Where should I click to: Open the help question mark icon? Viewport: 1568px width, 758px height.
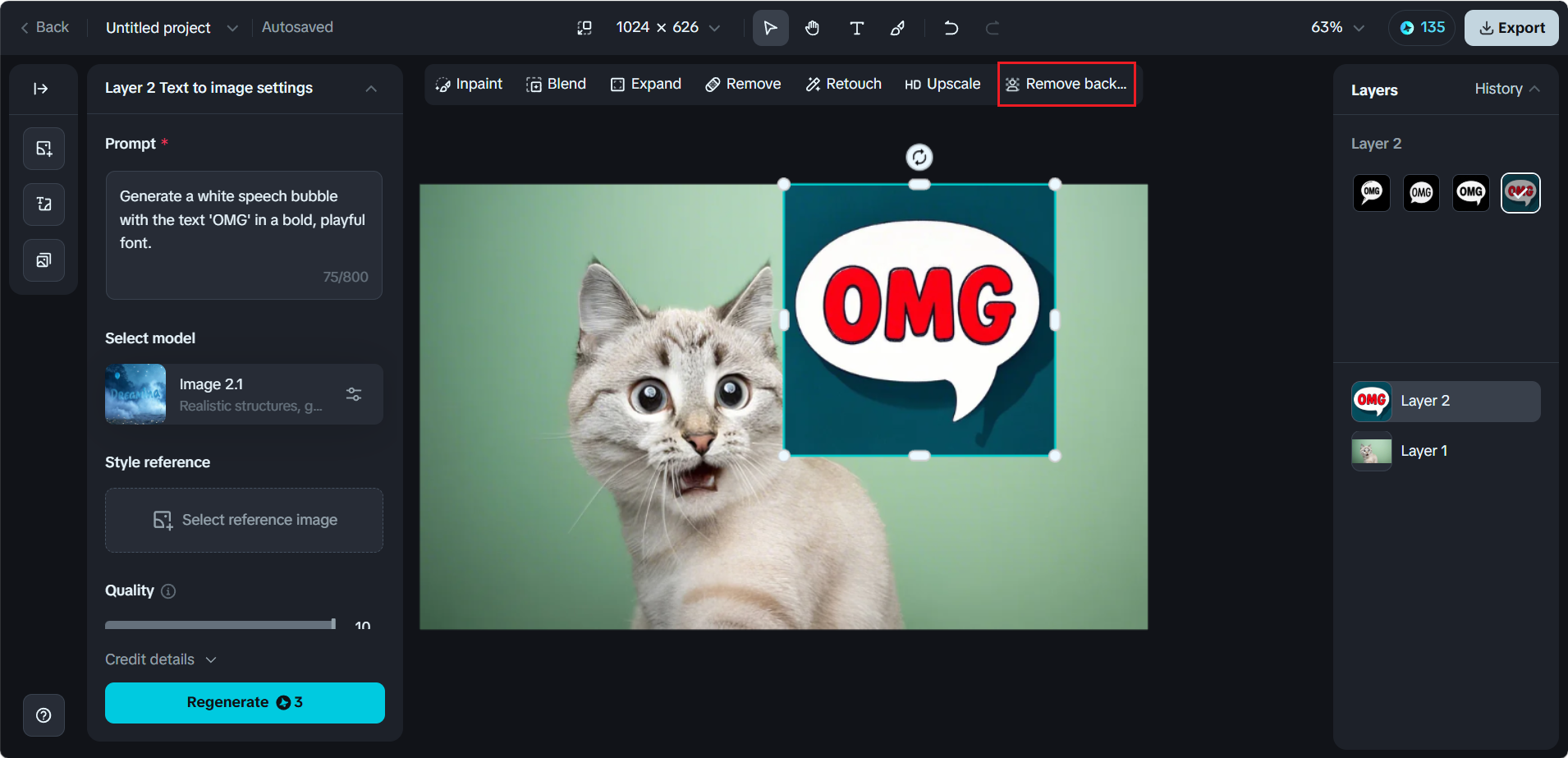click(44, 715)
